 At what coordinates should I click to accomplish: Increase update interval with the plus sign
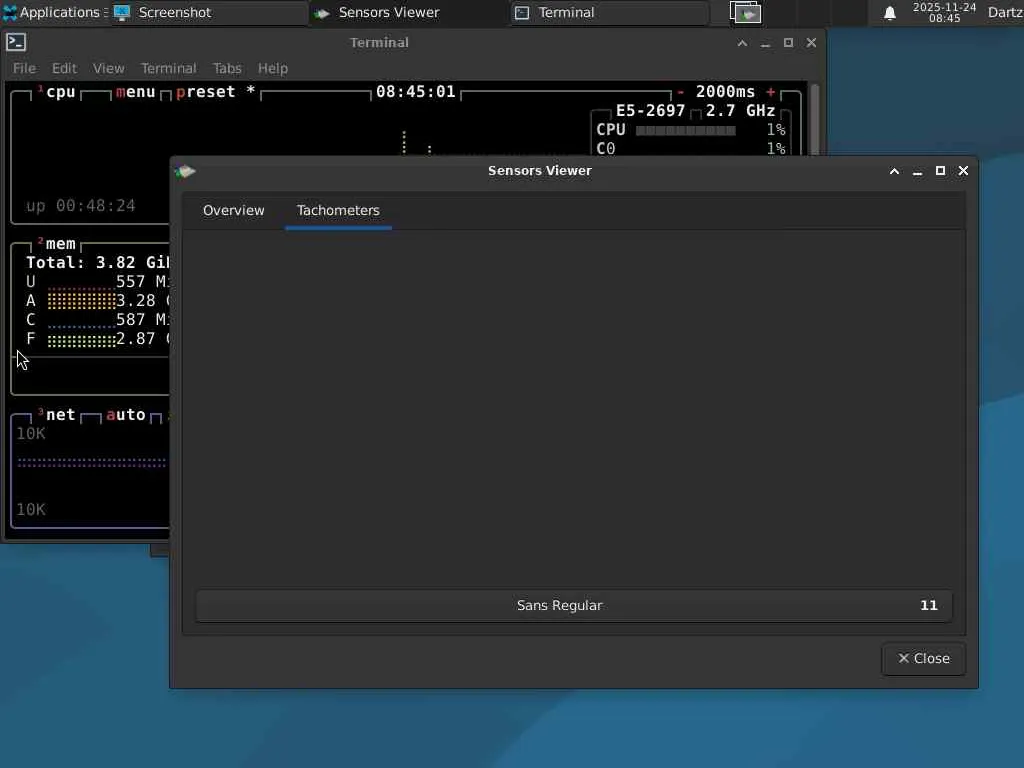pos(771,91)
